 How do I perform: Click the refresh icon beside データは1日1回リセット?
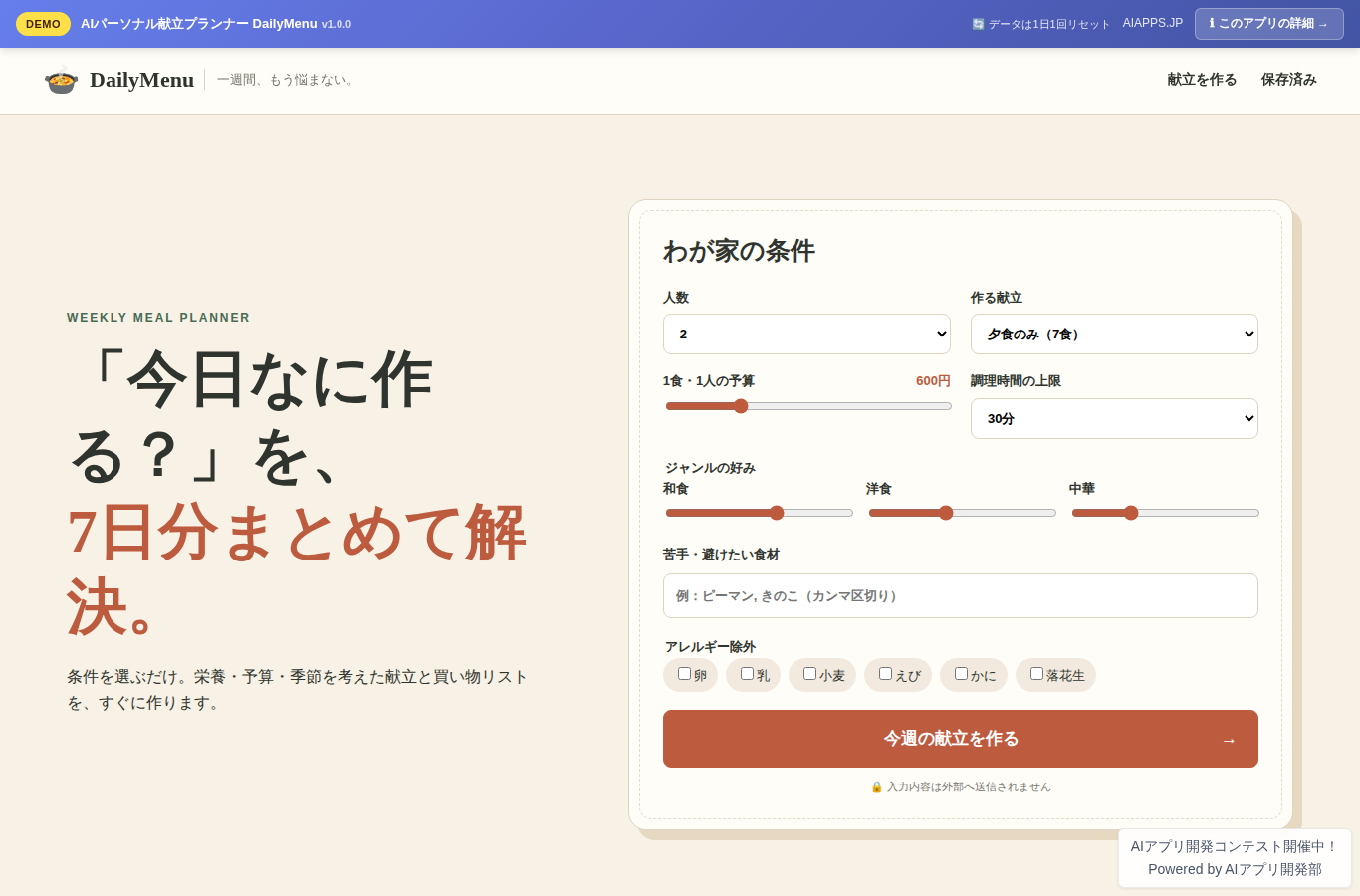pyautogui.click(x=978, y=24)
